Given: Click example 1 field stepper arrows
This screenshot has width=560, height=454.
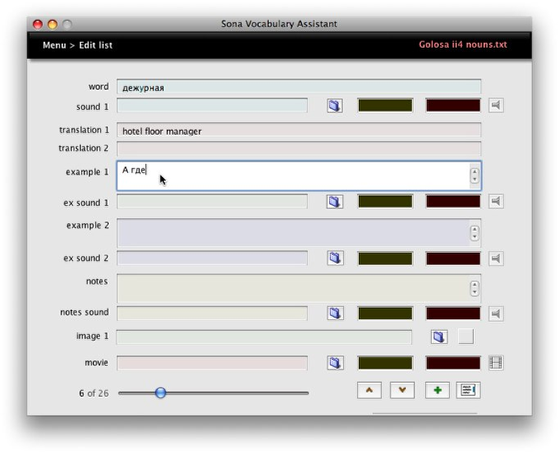Looking at the screenshot, I should coord(474,175).
